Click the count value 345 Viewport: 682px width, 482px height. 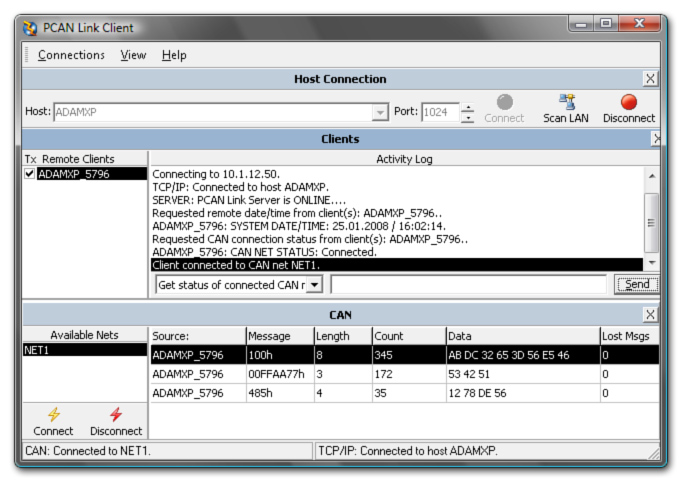(383, 355)
